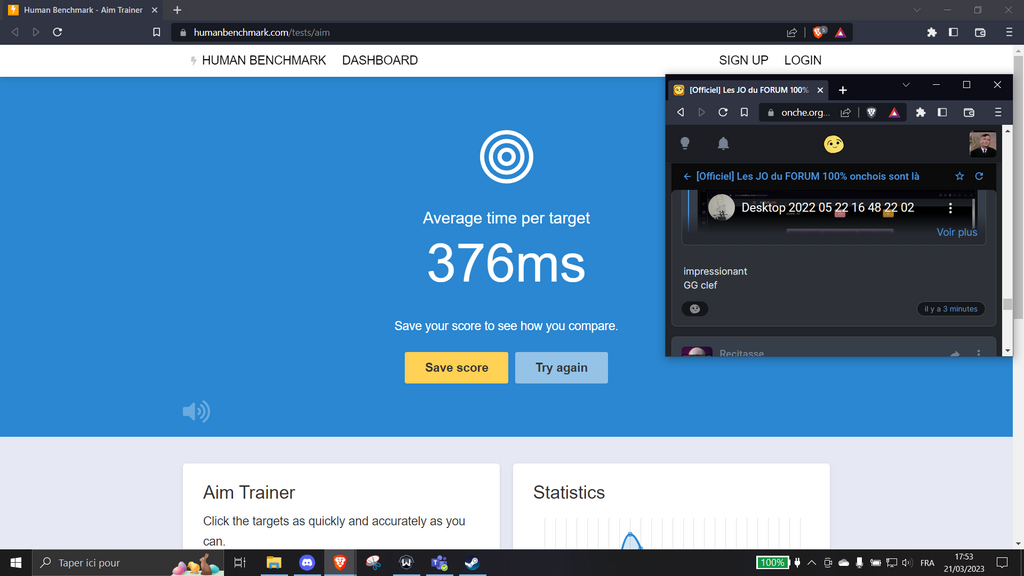The height and width of the screenshot is (576, 1024).
Task: Favorite the forum topic with the star icon
Action: pos(959,176)
